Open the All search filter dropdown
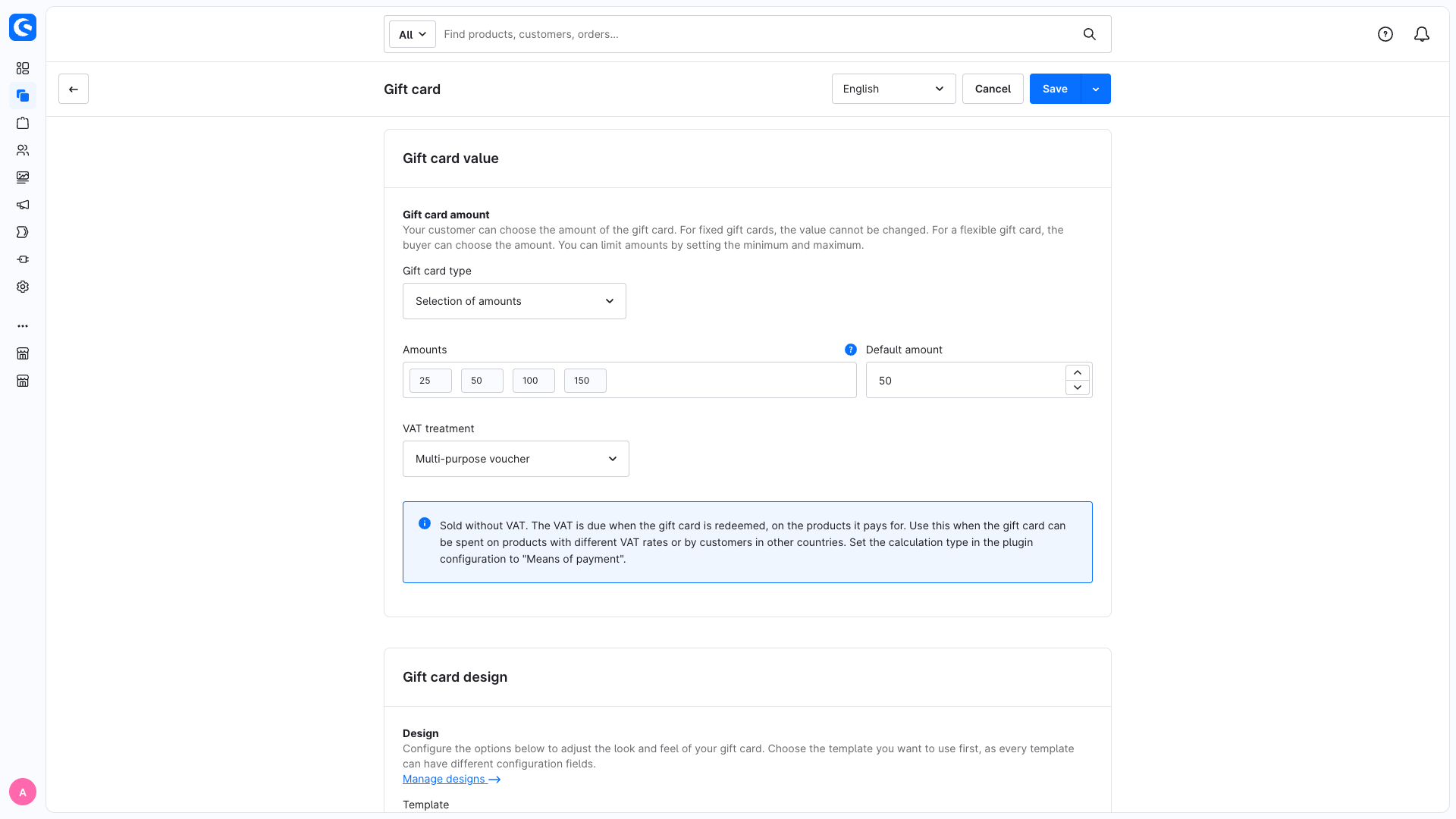The height and width of the screenshot is (819, 1456). coord(413,34)
